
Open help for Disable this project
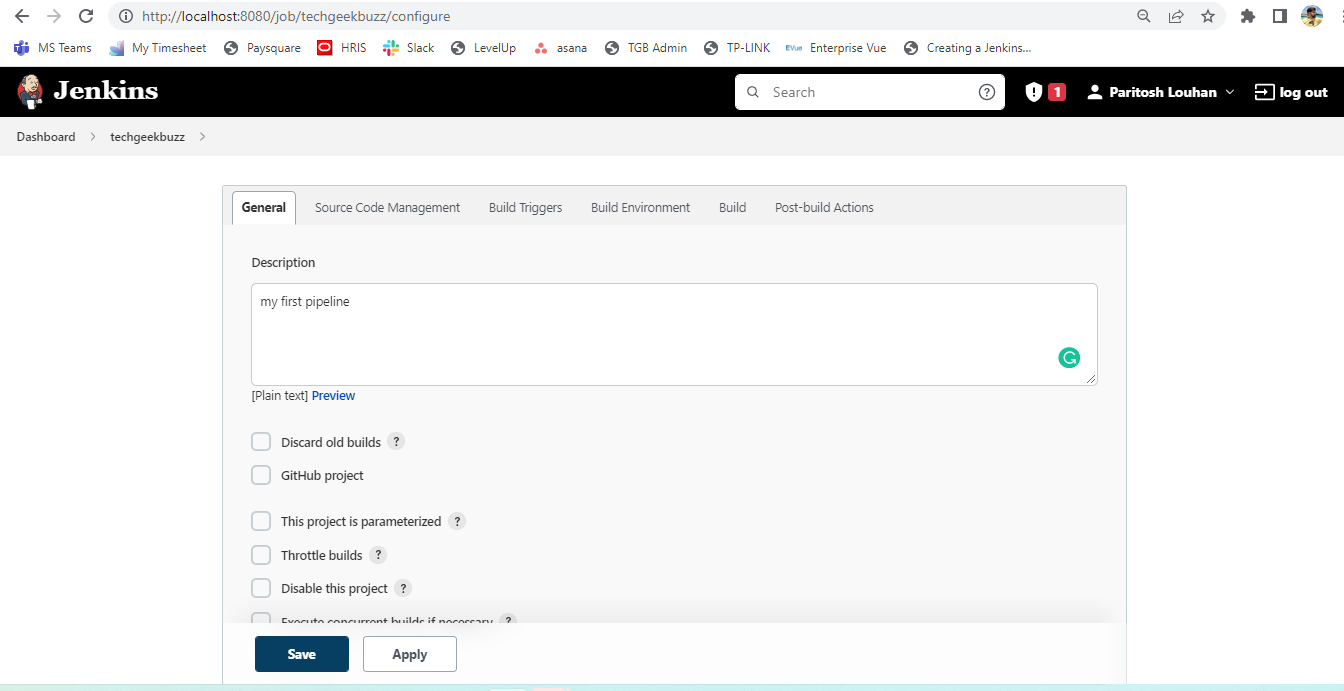click(403, 588)
